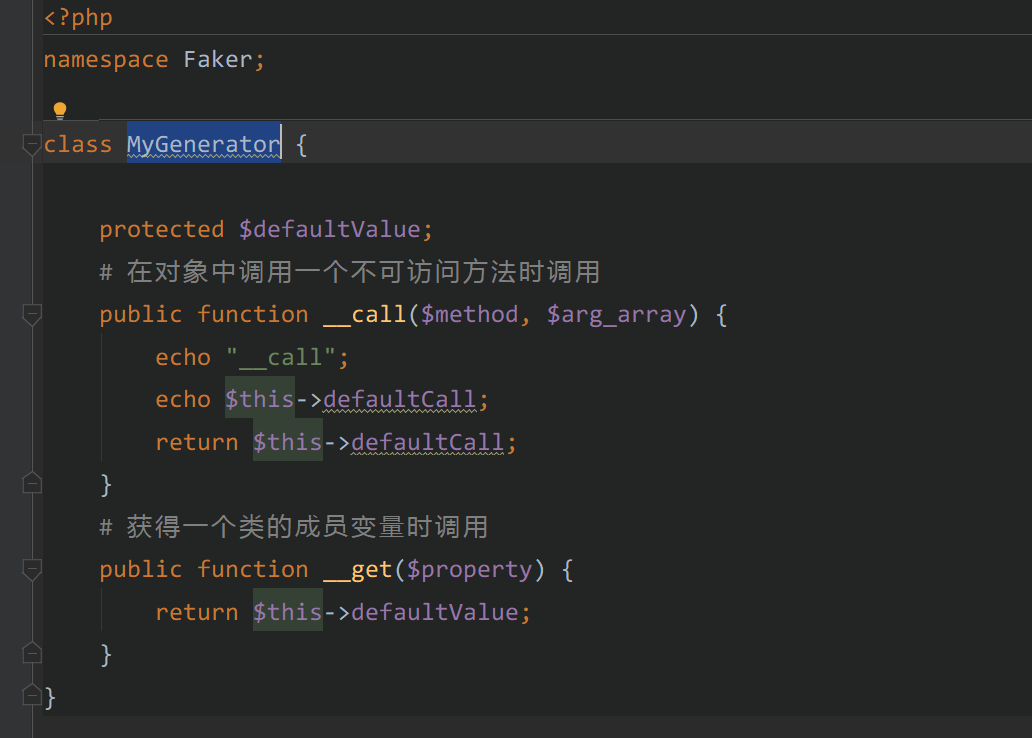
Task: Click the $method parameter
Action: (469, 314)
